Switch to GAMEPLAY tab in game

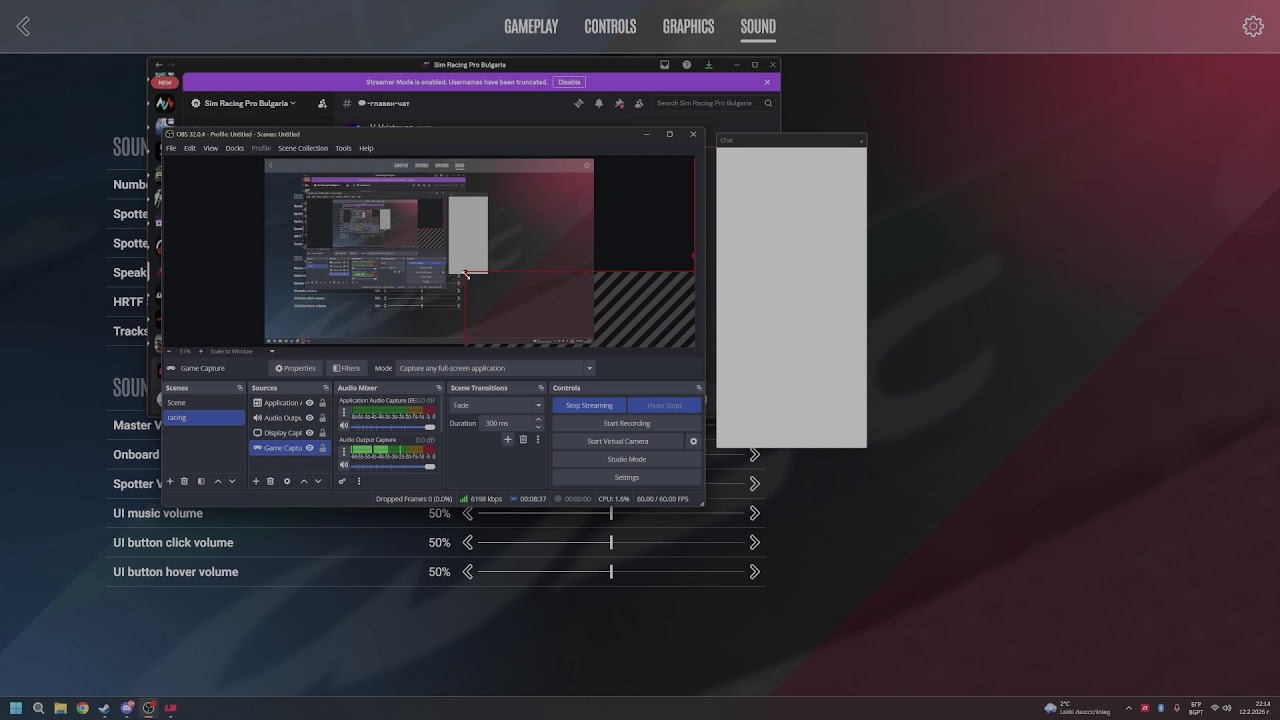pyautogui.click(x=531, y=27)
